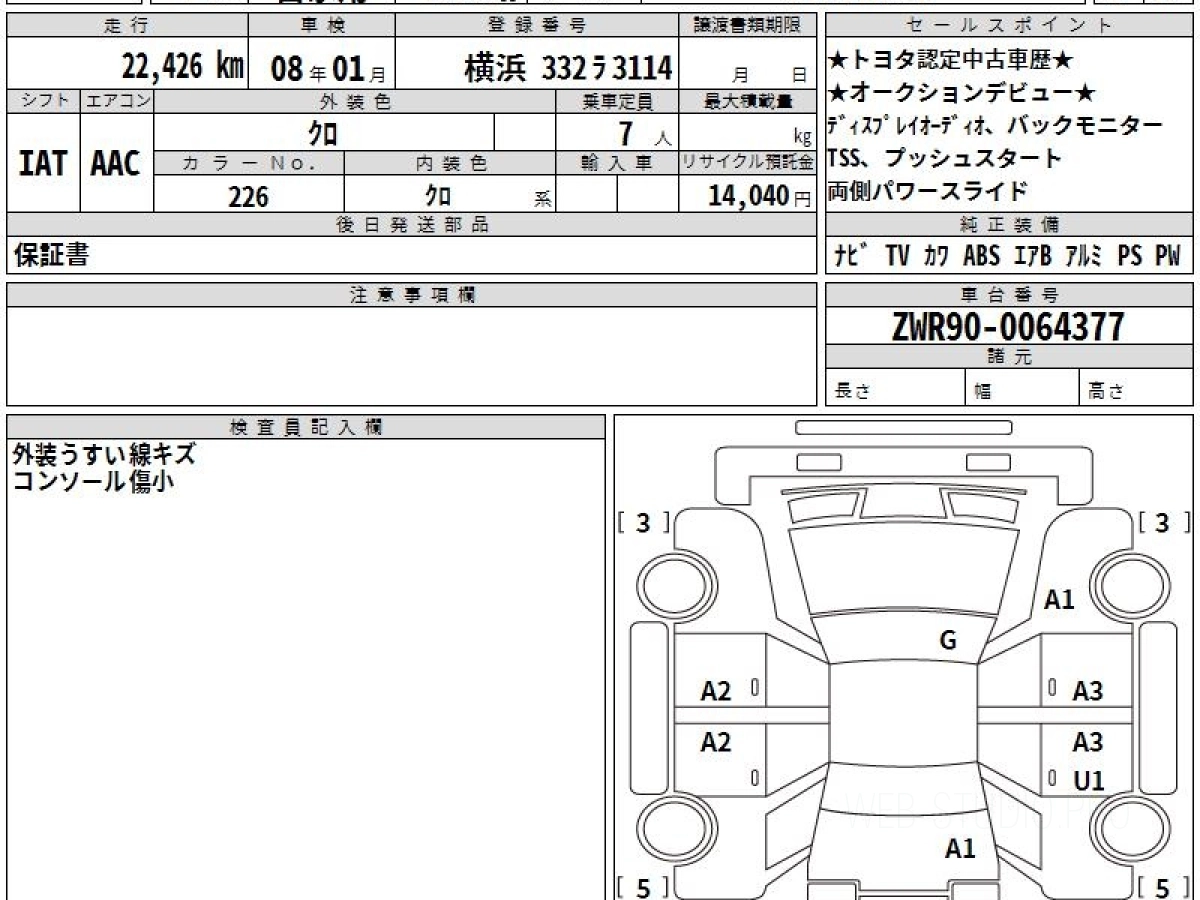Select the PW equipment label
The height and width of the screenshot is (900, 1200).
[x=1168, y=256]
